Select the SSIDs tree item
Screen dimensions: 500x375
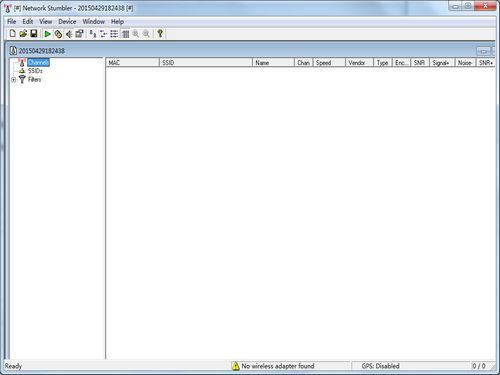35,71
